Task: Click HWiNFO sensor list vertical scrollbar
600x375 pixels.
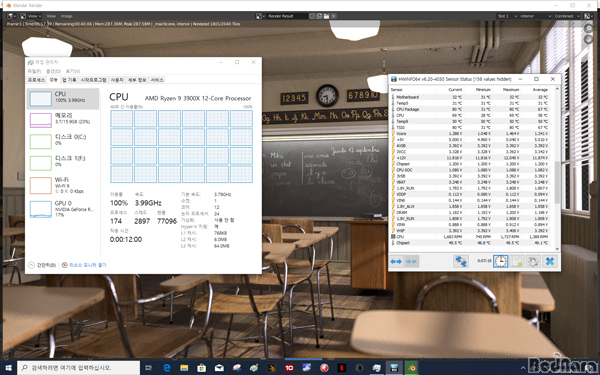Action: click(557, 168)
